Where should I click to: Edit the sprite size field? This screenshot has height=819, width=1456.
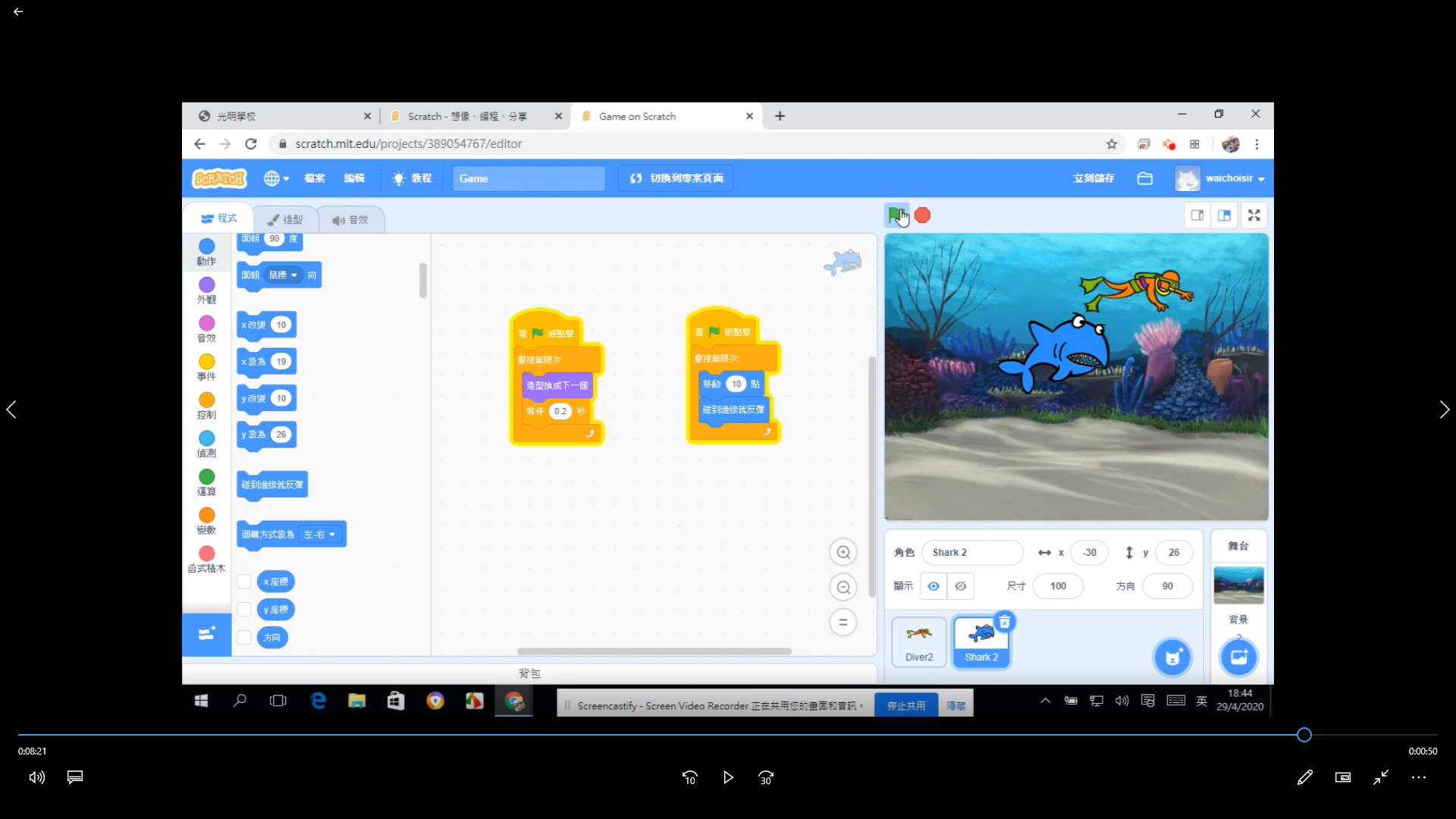1058,586
